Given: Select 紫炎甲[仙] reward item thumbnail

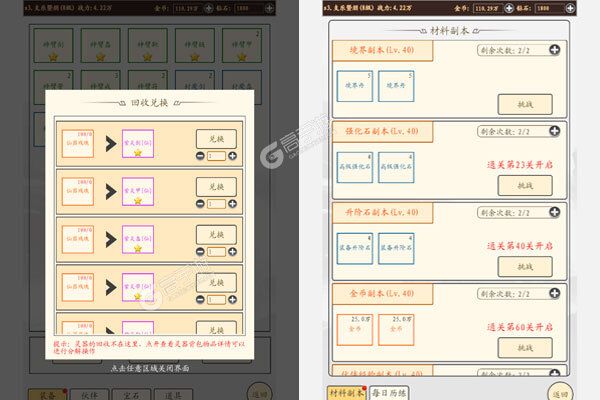Looking at the screenshot, I should pos(138,191).
